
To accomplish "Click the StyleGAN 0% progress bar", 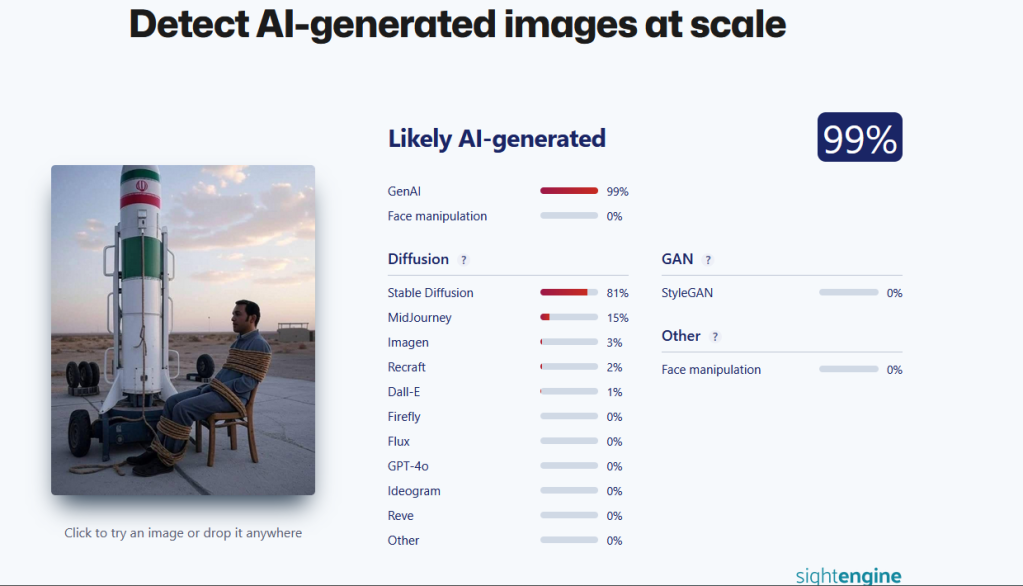I will point(848,293).
